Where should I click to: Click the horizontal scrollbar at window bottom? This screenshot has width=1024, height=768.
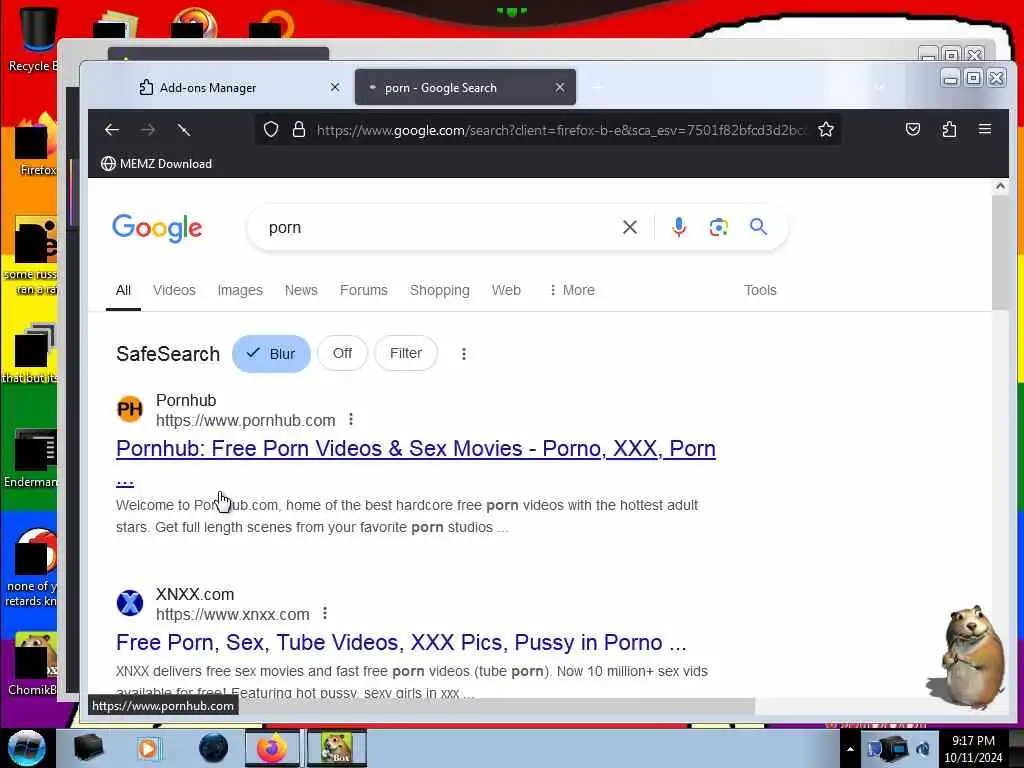click(496, 706)
